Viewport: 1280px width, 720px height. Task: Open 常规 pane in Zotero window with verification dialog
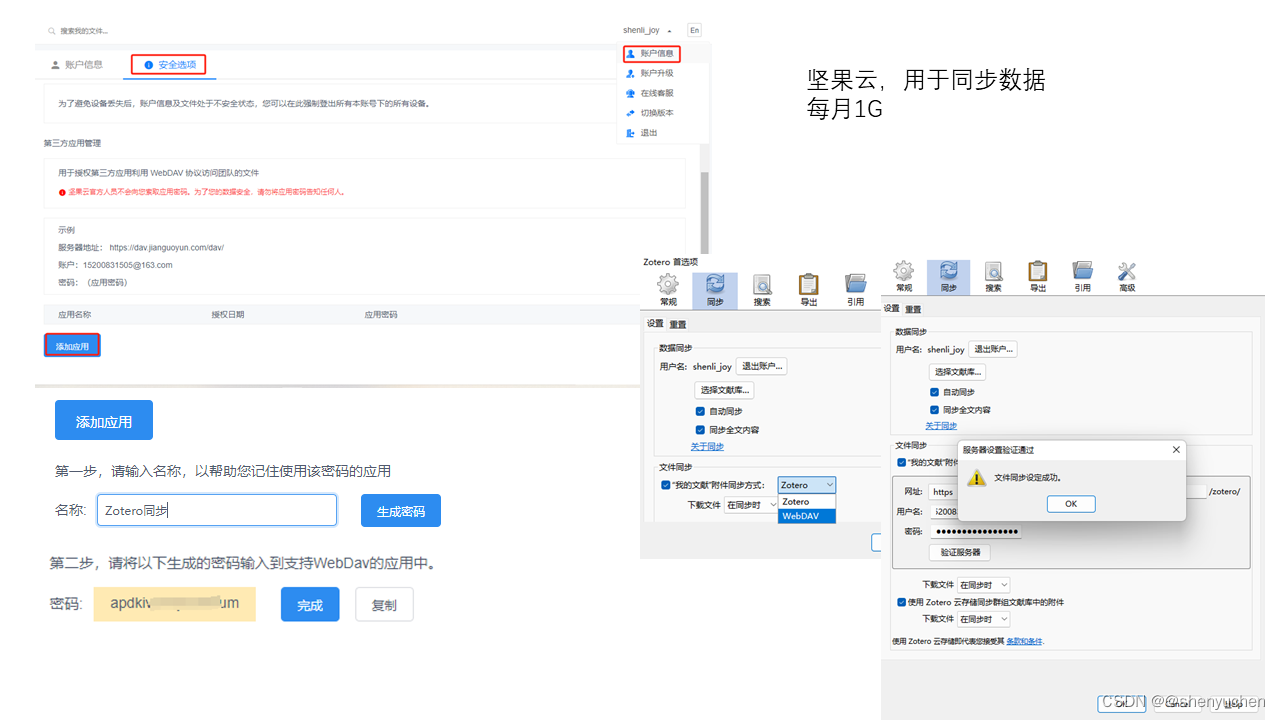(904, 276)
